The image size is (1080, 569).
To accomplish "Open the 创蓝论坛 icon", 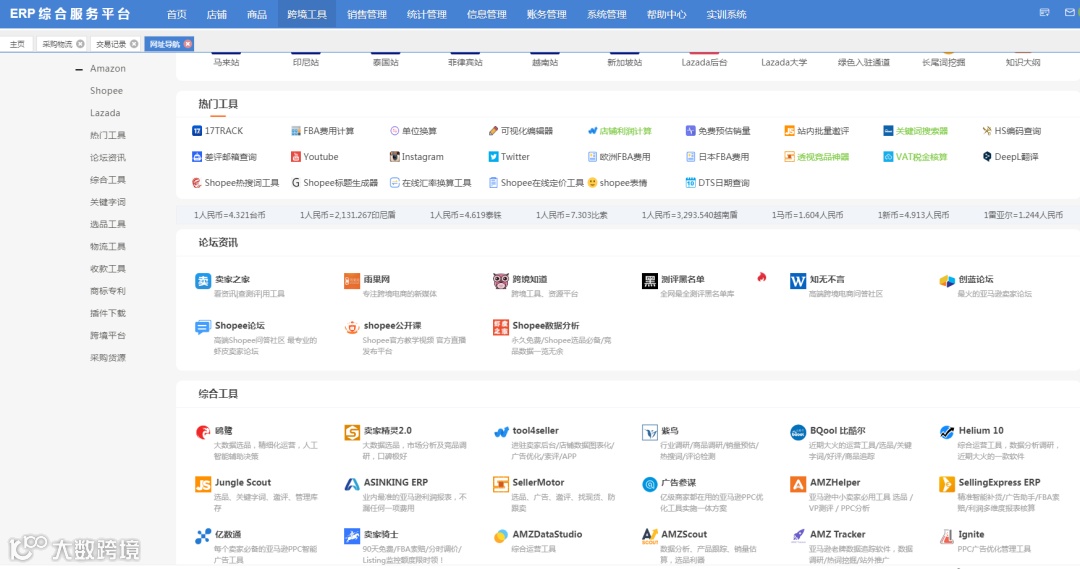I will (947, 280).
